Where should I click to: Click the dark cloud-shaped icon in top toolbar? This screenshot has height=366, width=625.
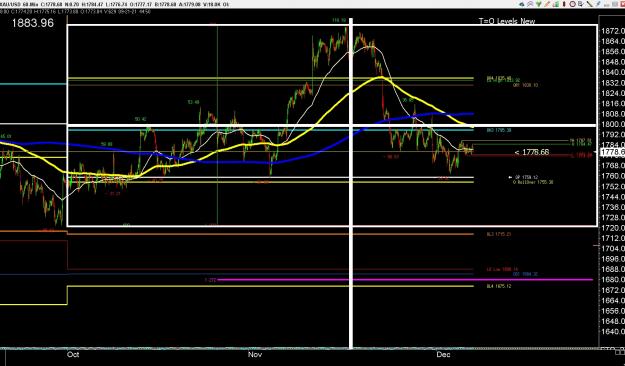point(522,4)
